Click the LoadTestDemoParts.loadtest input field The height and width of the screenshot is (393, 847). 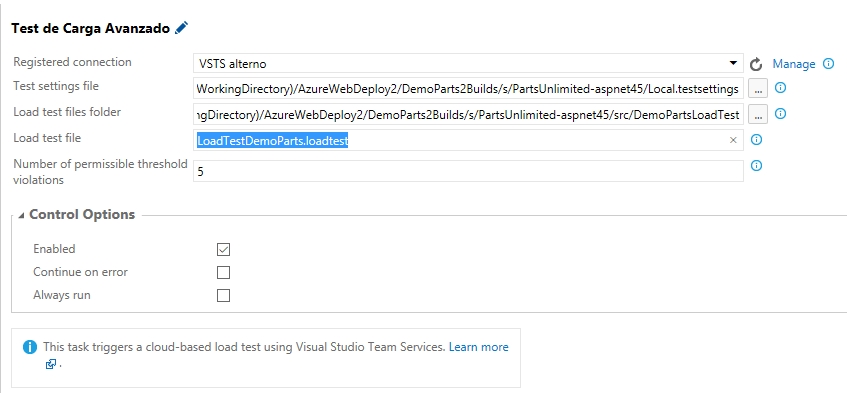coord(468,140)
